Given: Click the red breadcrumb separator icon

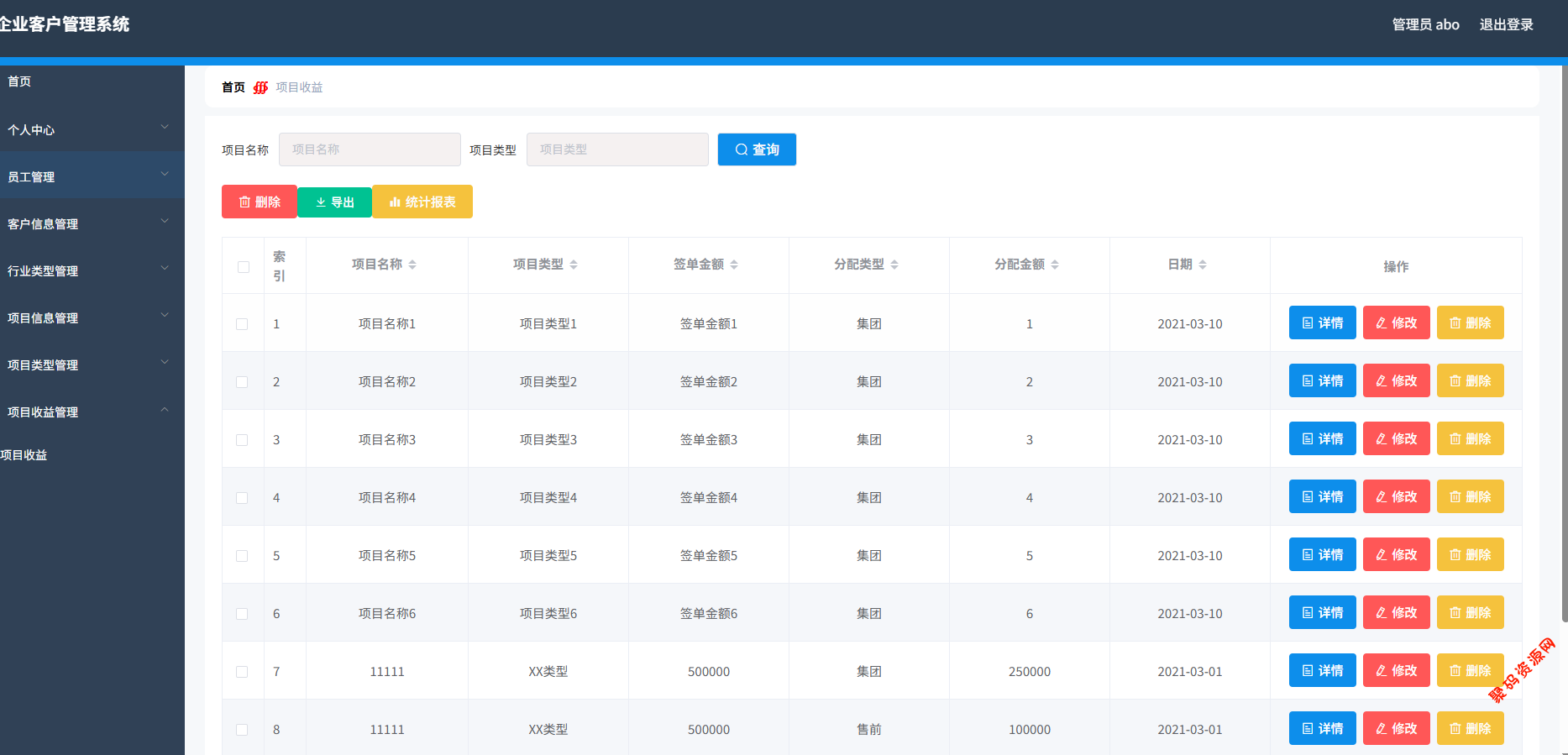Looking at the screenshot, I should (x=260, y=87).
